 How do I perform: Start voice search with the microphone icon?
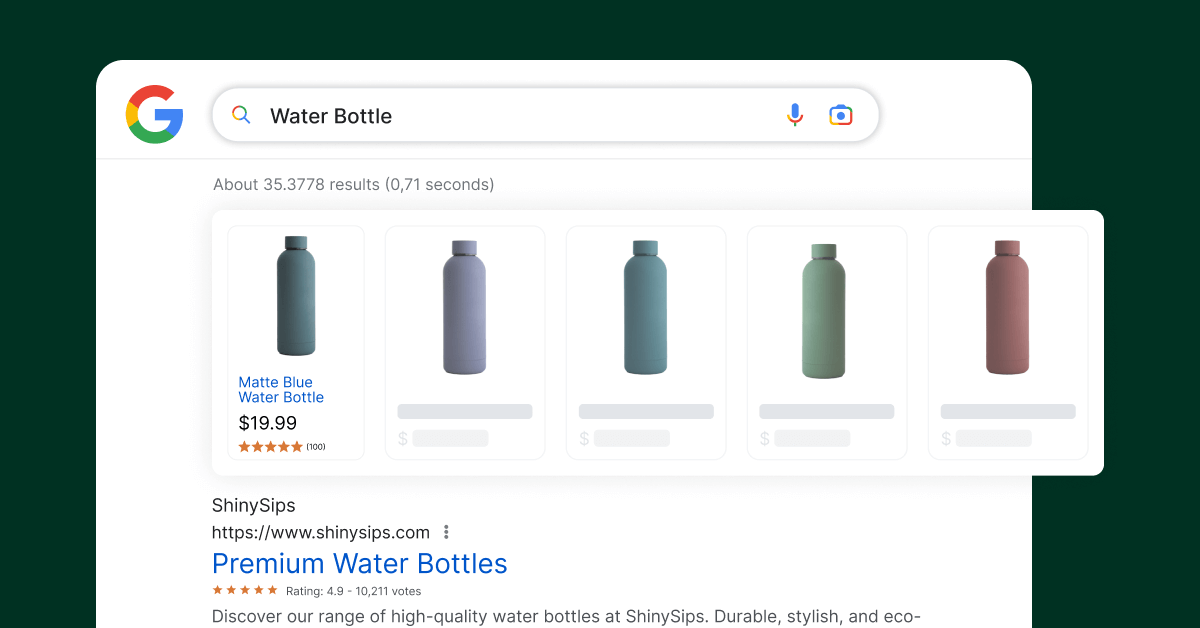point(795,115)
